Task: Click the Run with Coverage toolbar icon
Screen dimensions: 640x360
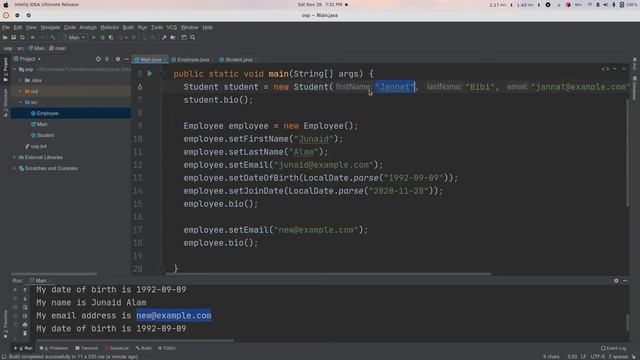Action: [111, 38]
